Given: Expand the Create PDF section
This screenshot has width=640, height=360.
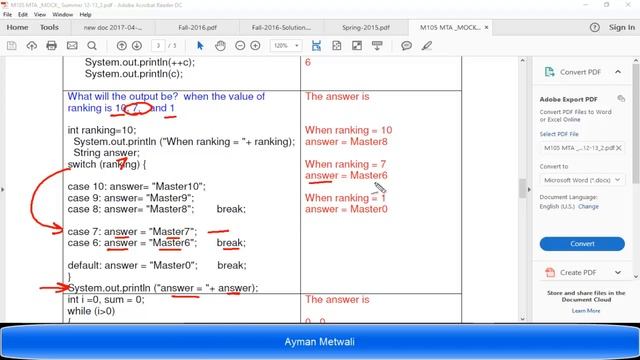Looking at the screenshot, I should (x=618, y=272).
